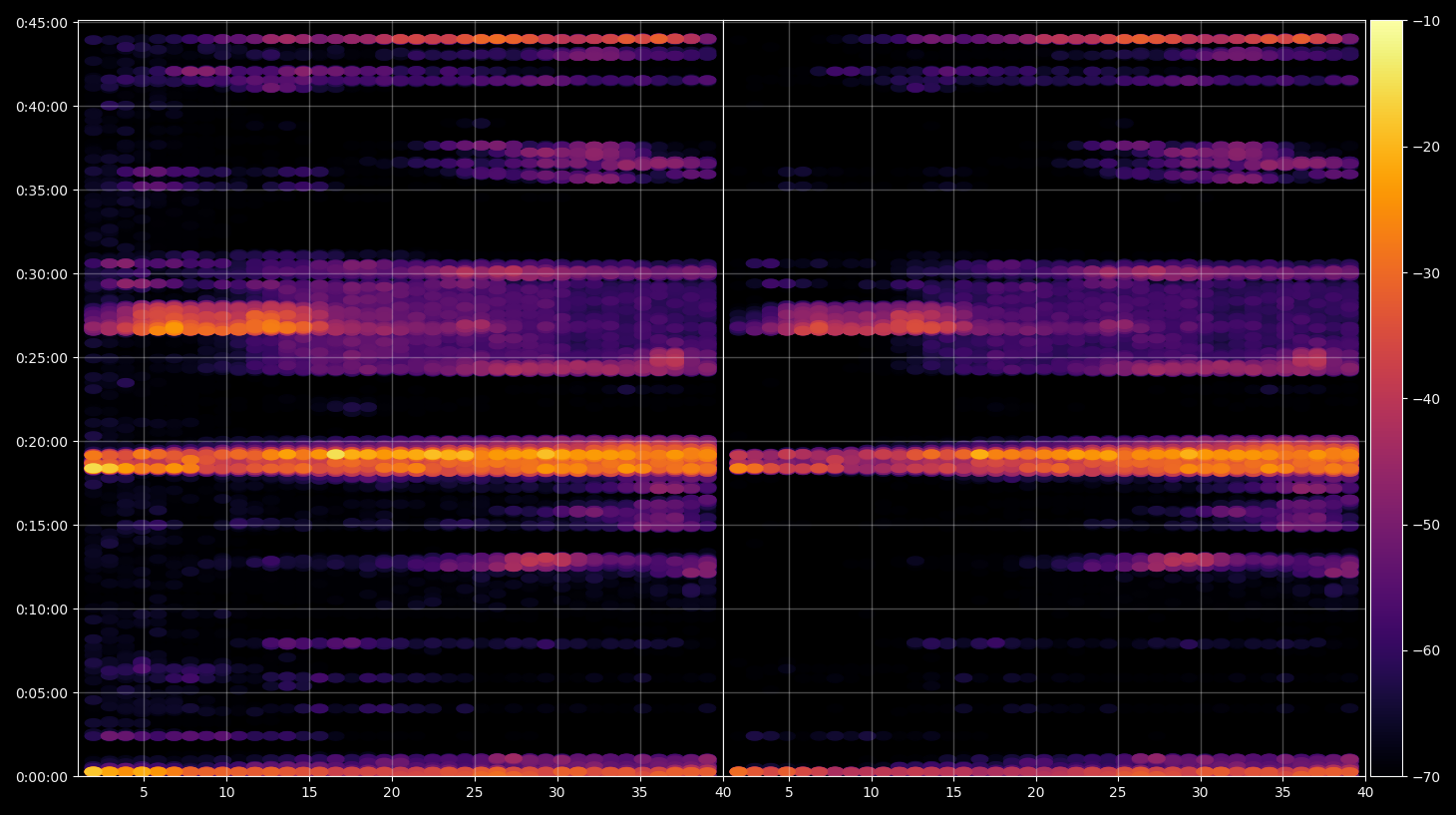
Task: Click x-axis tick 25 under the left heatmap
Action: coord(475,793)
